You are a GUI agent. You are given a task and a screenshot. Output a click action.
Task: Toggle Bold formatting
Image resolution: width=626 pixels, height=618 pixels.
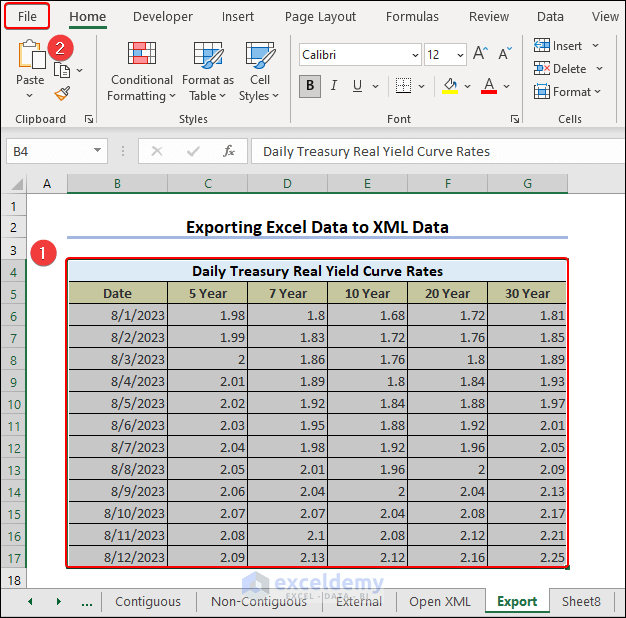(310, 86)
